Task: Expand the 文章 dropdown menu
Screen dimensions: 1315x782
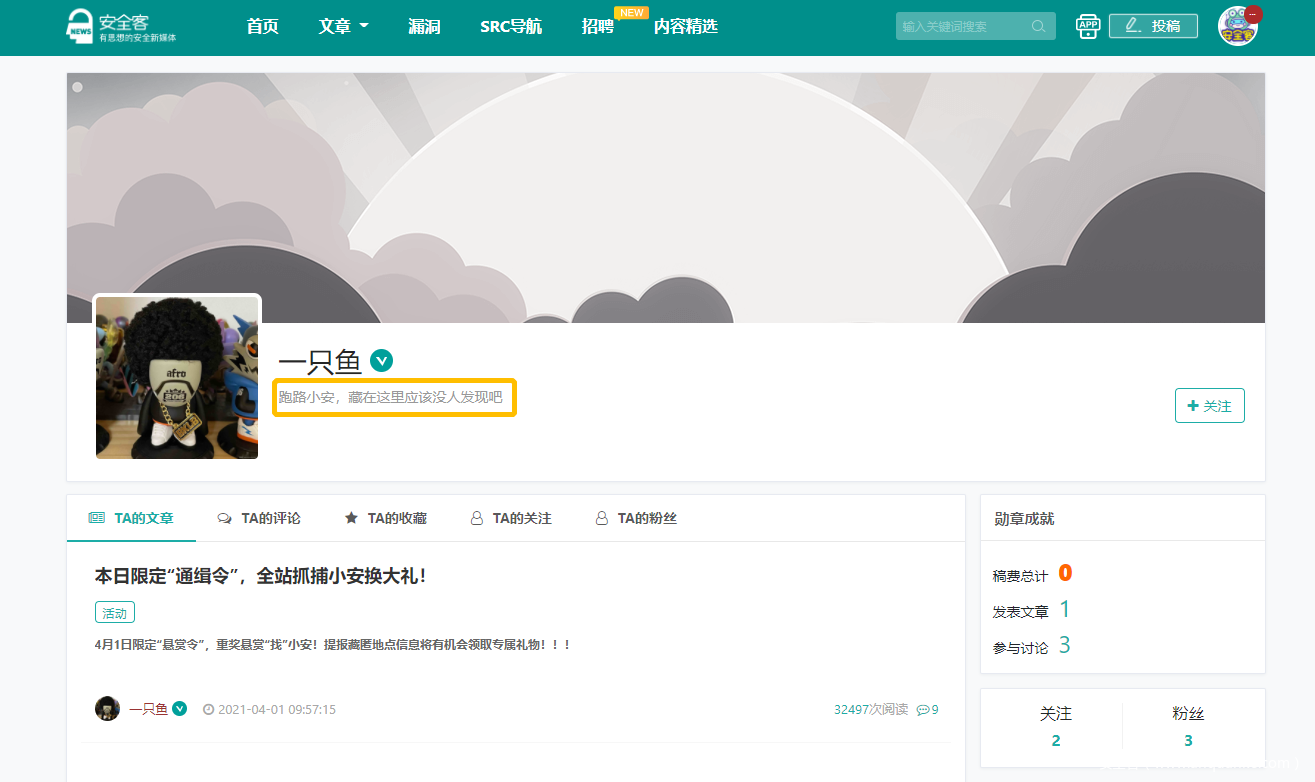Action: 343,27
